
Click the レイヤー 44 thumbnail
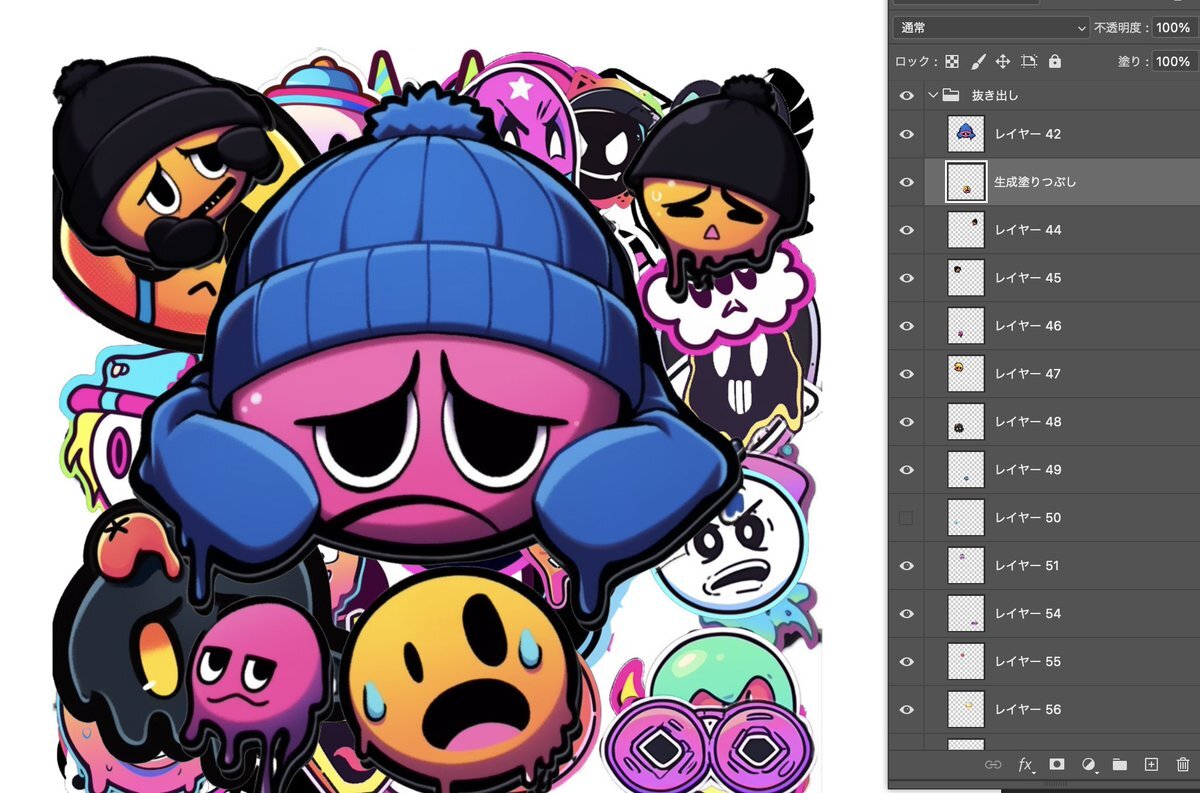[x=966, y=230]
